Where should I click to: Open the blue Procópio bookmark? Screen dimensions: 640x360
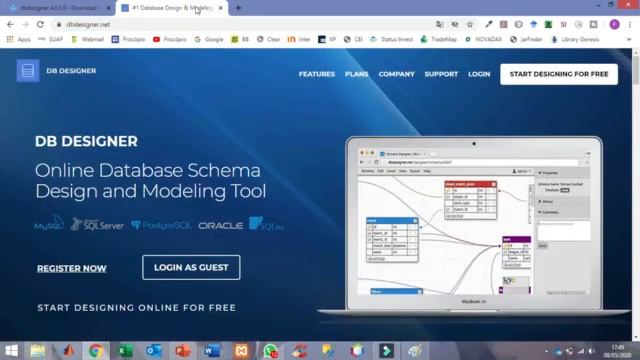tap(129, 40)
